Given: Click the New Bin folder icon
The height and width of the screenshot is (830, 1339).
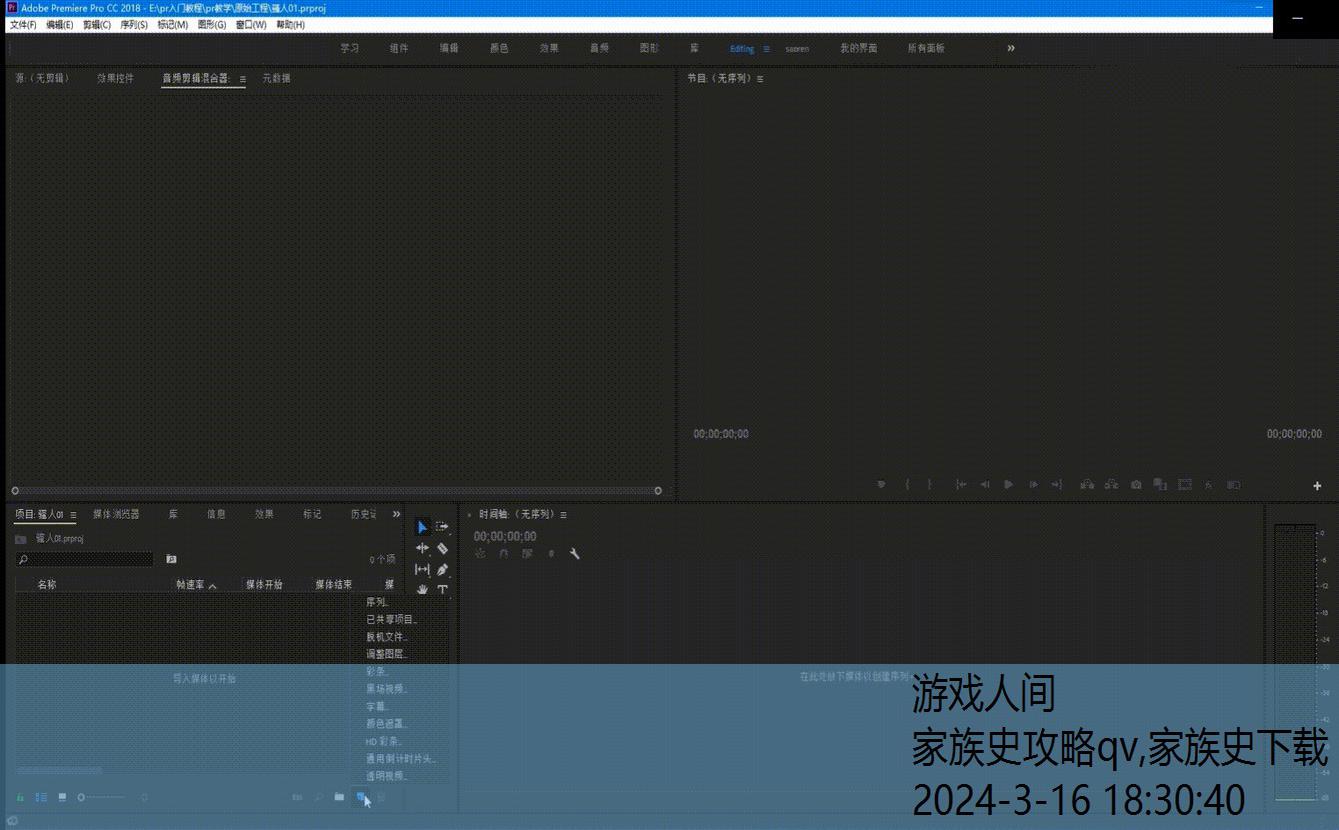Looking at the screenshot, I should [x=339, y=797].
